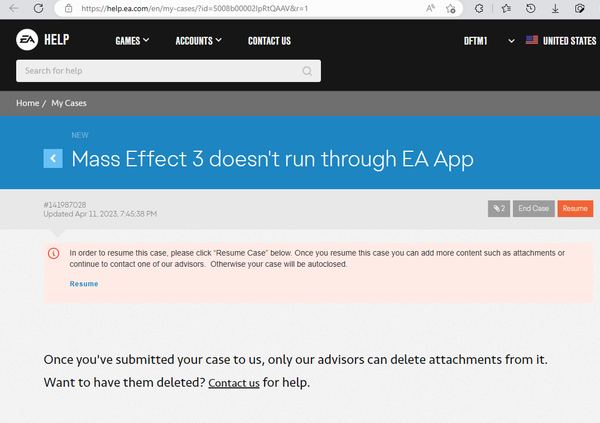Click the browser back arrow

pos(14,8)
